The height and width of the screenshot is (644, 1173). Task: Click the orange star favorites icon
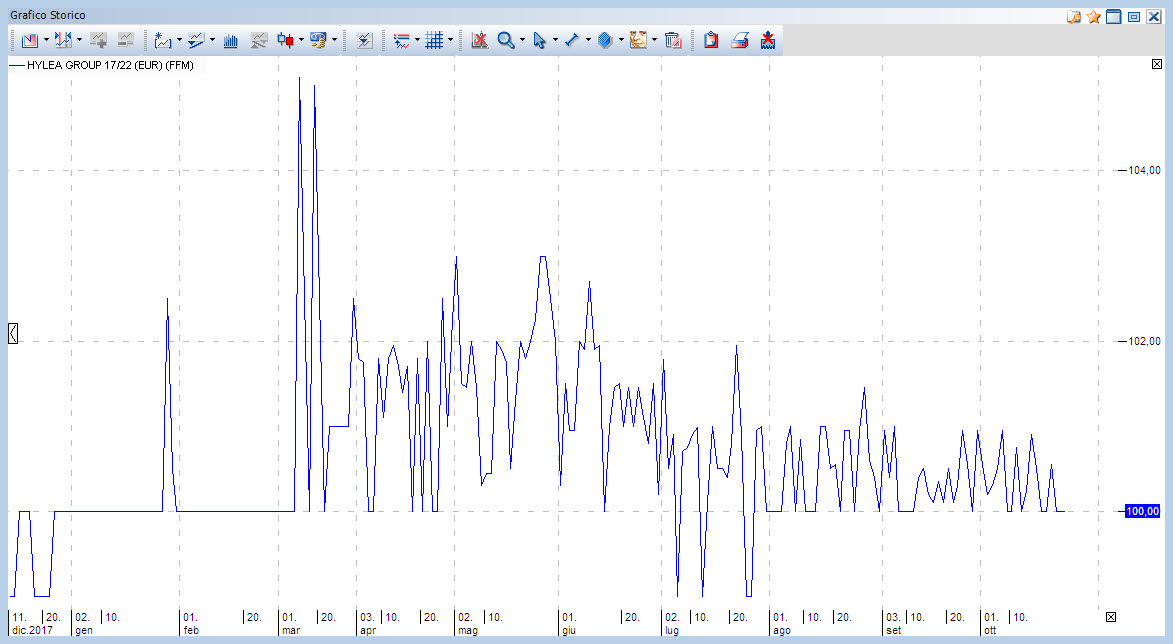(1093, 16)
